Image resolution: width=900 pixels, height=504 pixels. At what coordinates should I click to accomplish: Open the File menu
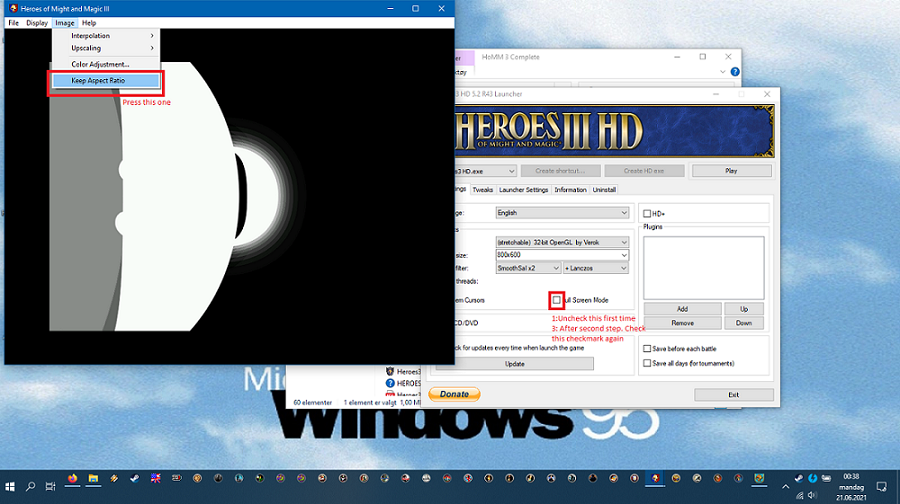pyautogui.click(x=13, y=23)
